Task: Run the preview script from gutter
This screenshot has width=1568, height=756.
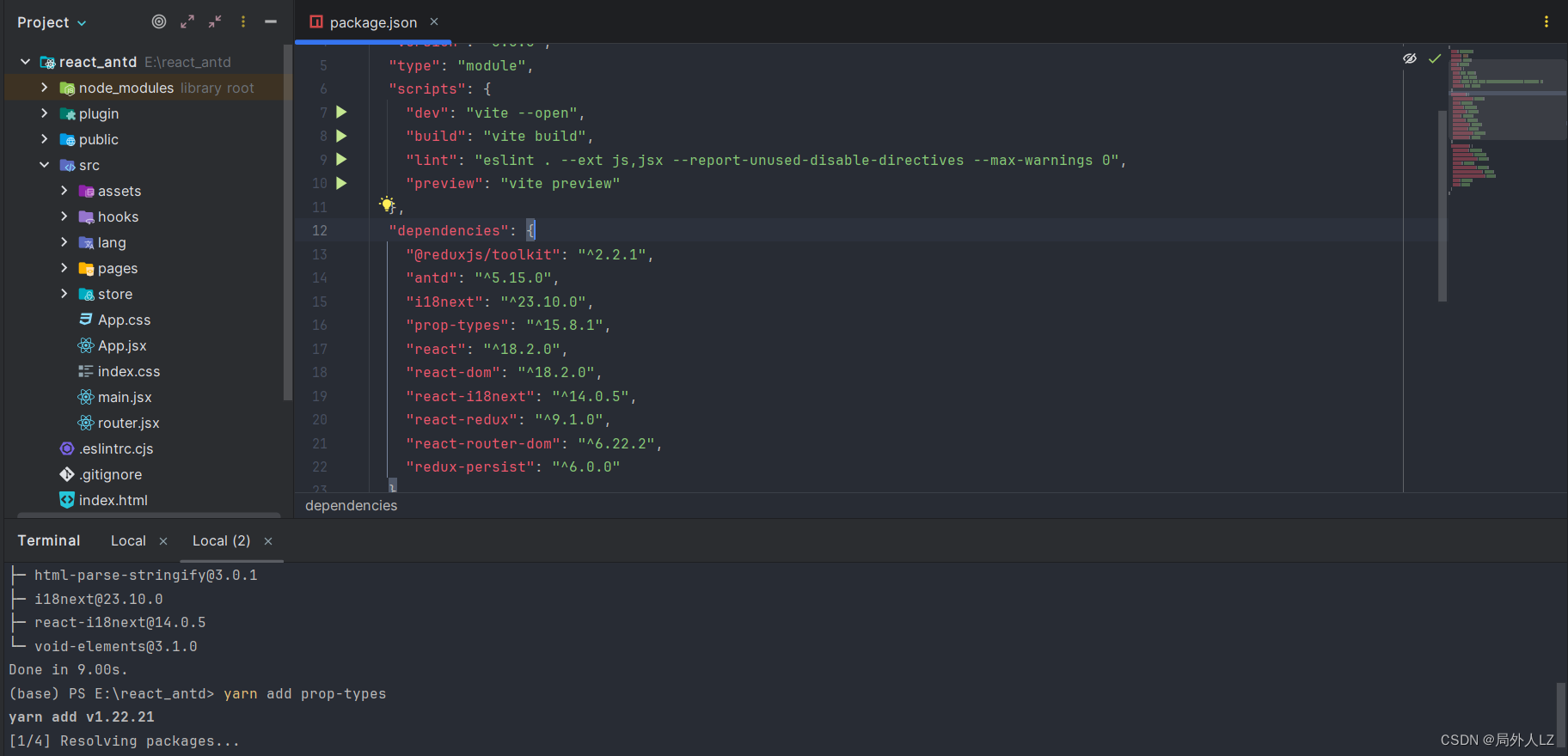Action: pyautogui.click(x=341, y=183)
